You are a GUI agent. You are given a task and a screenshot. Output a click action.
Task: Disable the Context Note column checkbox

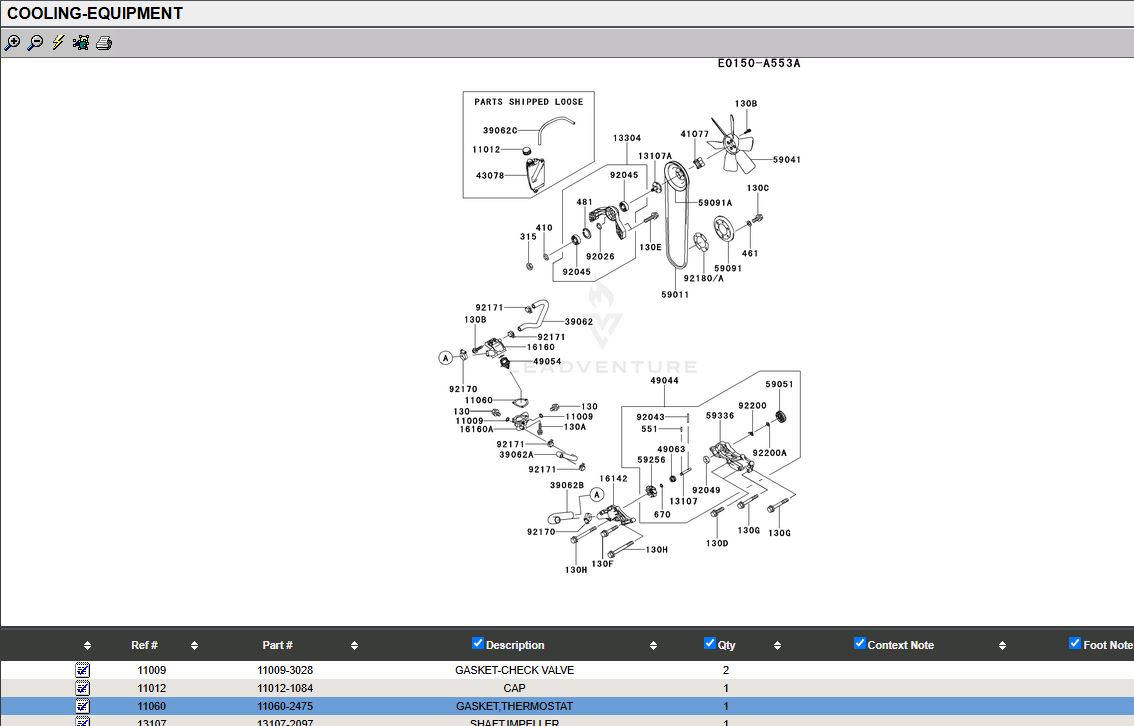click(x=860, y=644)
